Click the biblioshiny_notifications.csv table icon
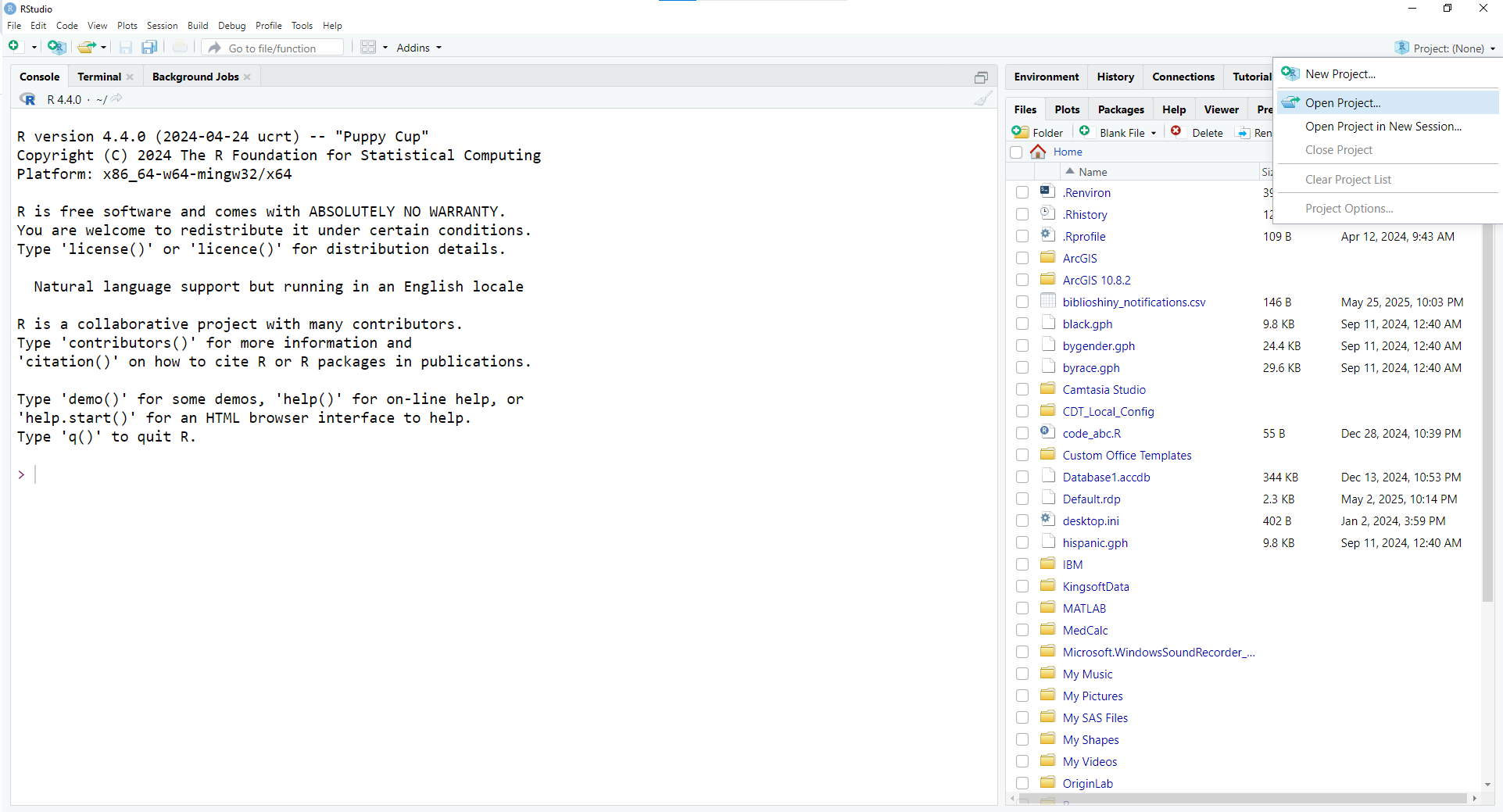Image resolution: width=1503 pixels, height=812 pixels. tap(1048, 301)
